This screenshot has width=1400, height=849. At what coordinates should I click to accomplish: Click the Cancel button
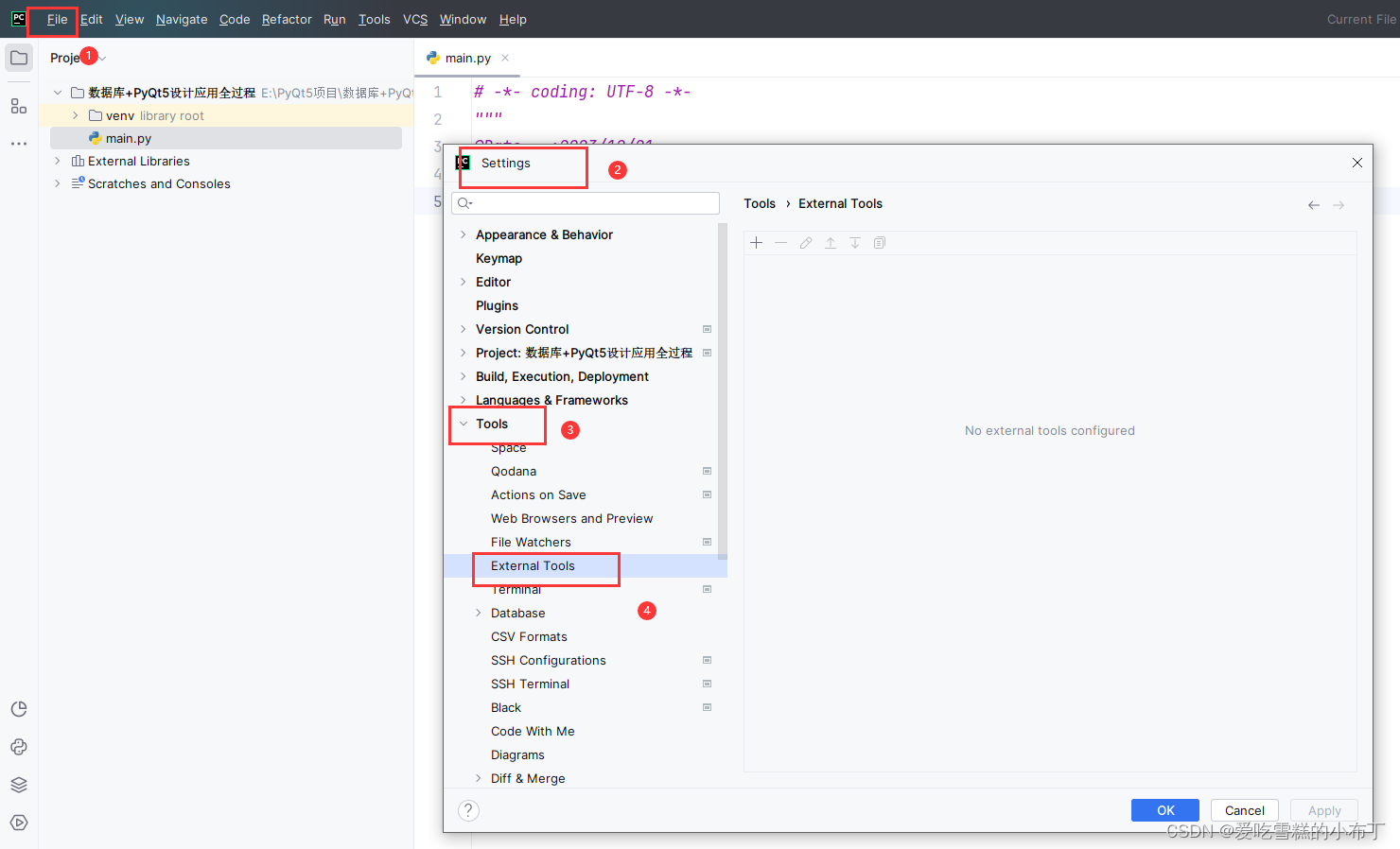tap(1245, 810)
